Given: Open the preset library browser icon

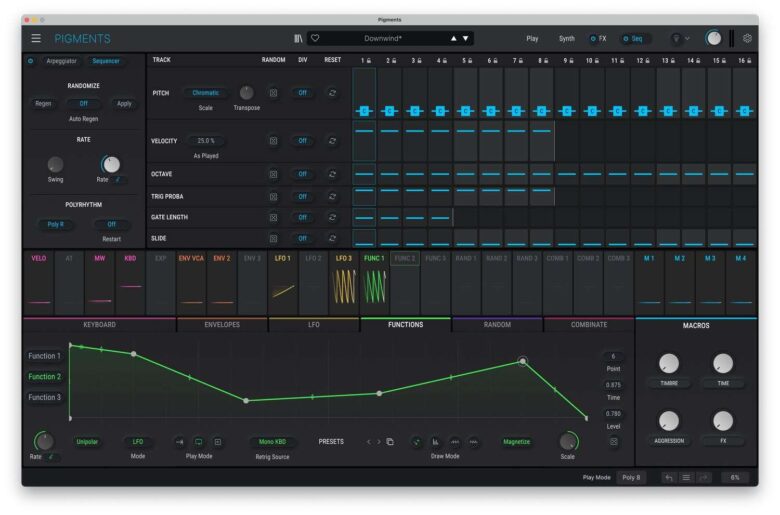Looking at the screenshot, I should coord(298,38).
